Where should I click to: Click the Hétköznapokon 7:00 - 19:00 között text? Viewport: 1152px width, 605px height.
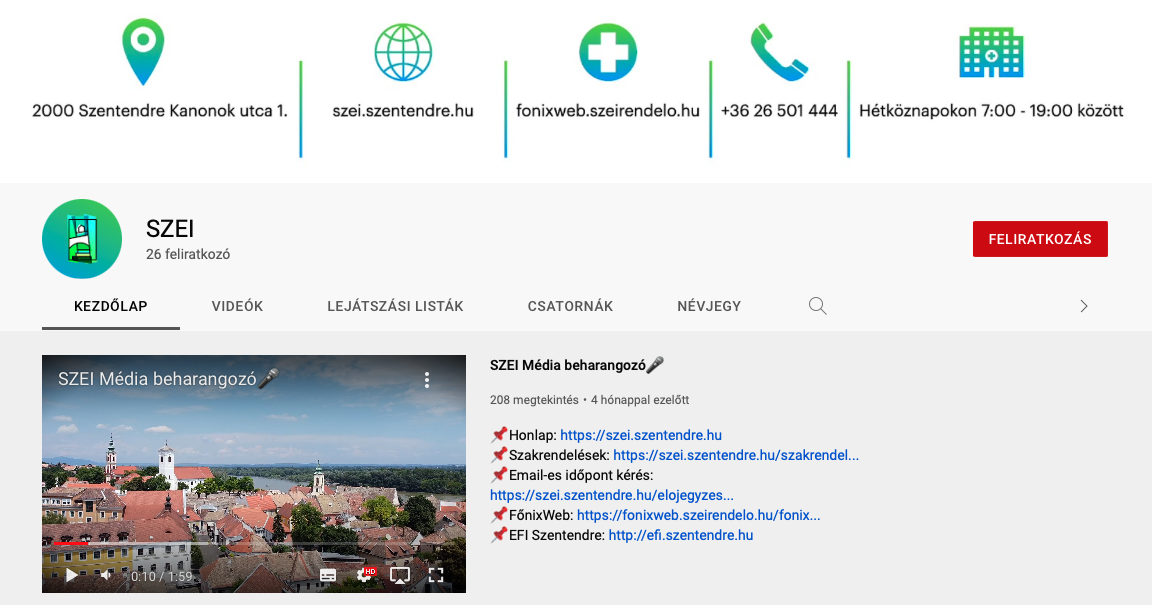pyautogui.click(x=991, y=111)
